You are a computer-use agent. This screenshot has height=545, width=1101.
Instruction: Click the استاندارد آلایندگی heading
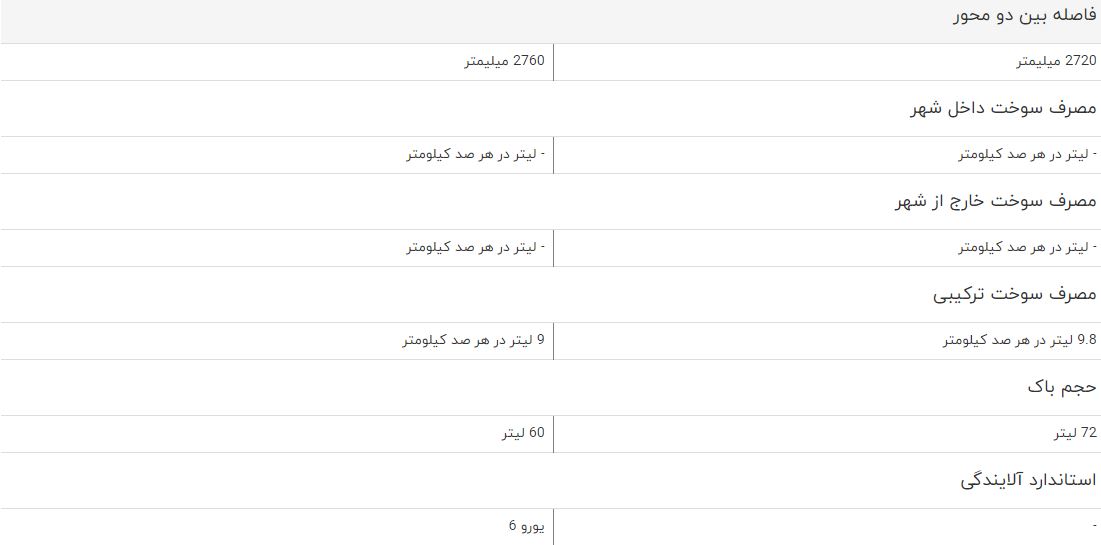(1028, 481)
